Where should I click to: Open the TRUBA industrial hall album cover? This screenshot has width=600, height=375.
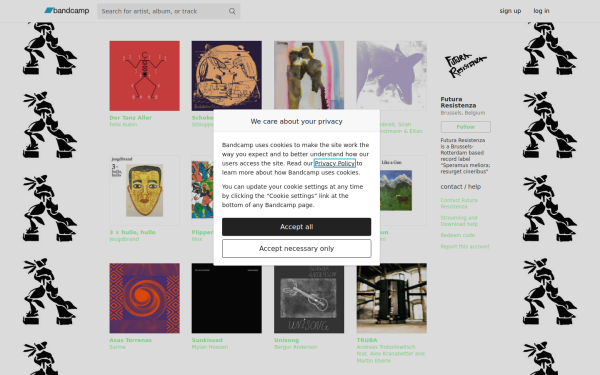coord(391,298)
